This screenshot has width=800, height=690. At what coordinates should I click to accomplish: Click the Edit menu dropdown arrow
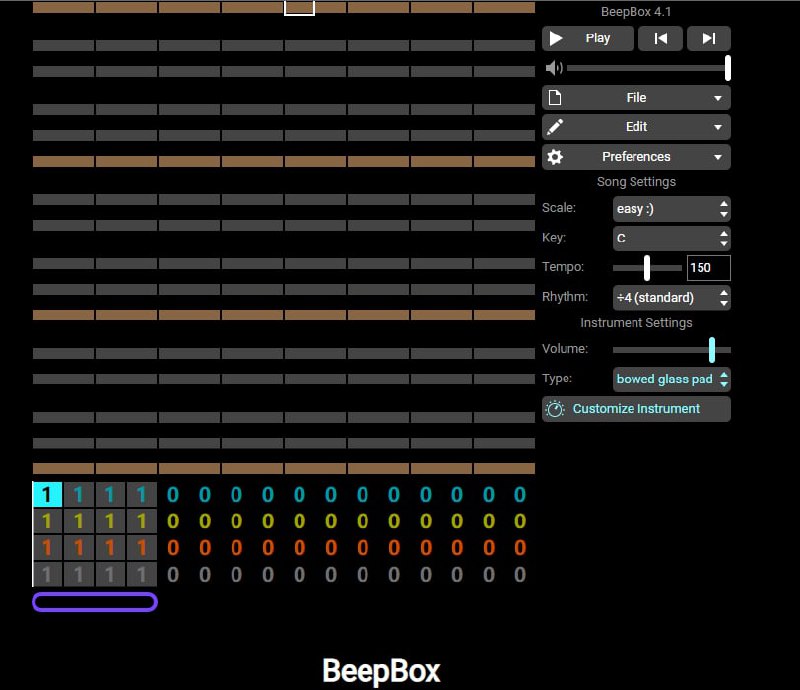(x=718, y=127)
